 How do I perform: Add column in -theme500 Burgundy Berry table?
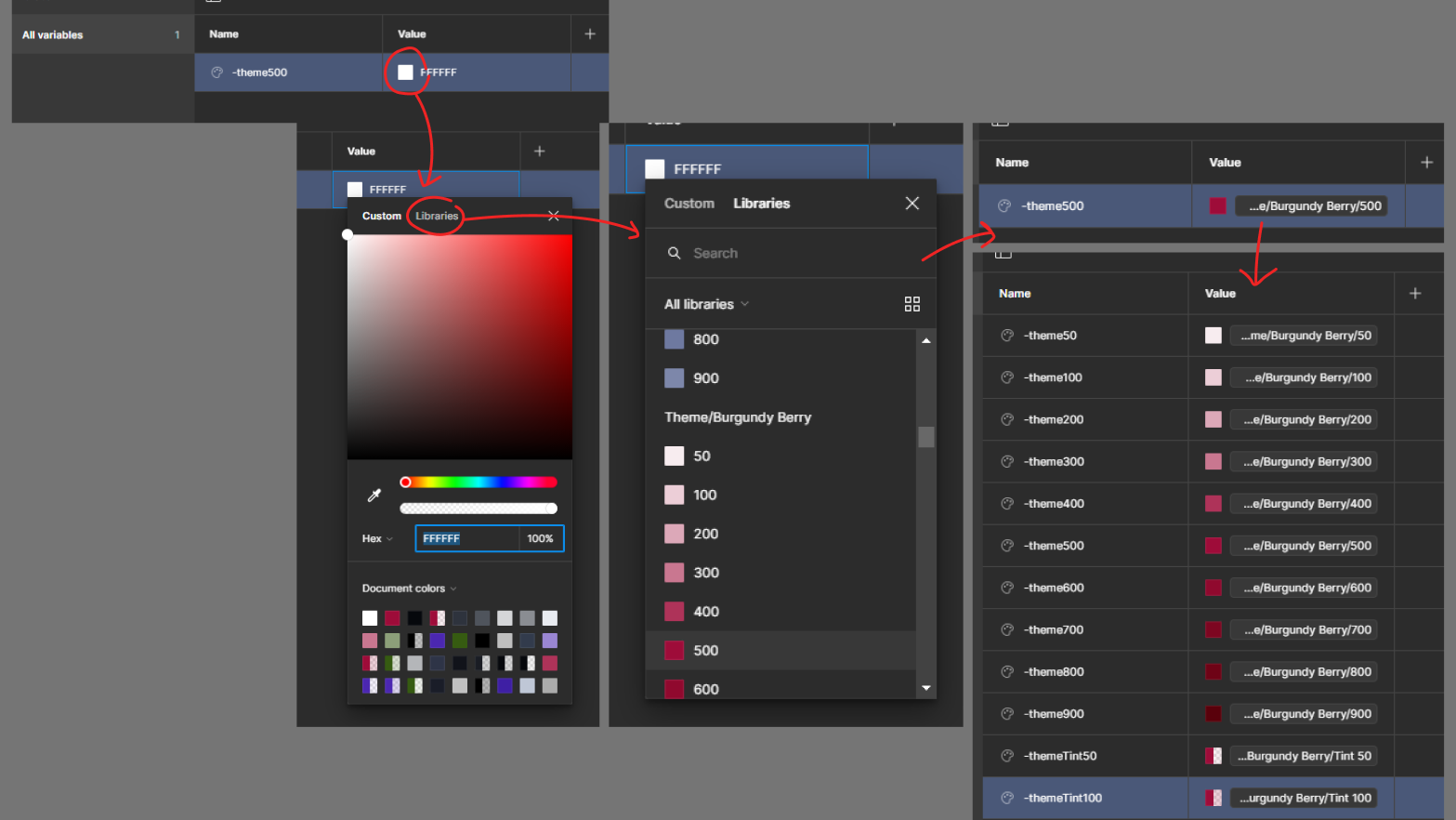coord(1427,162)
